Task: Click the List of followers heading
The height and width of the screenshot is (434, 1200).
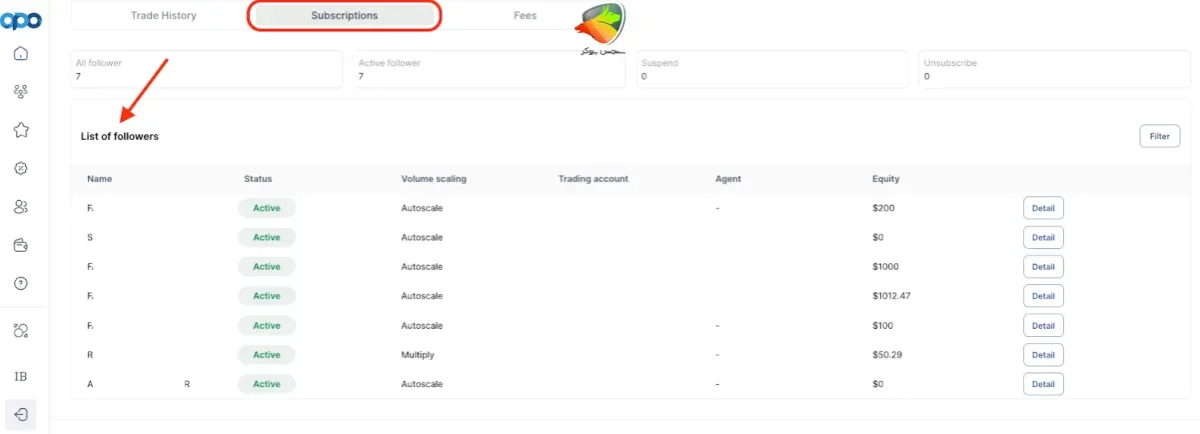Action: tap(120, 136)
